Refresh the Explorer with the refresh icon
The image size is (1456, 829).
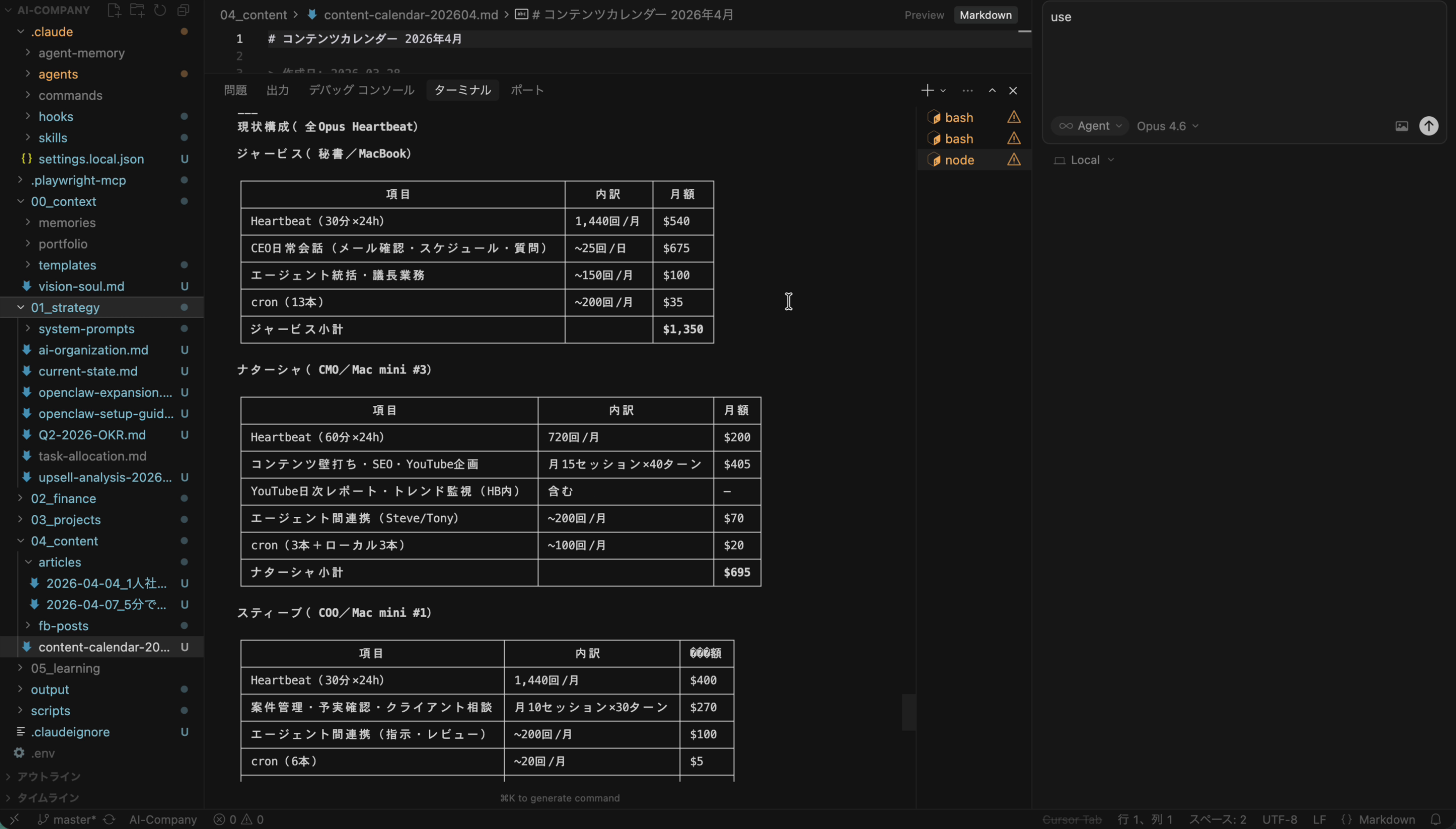160,10
